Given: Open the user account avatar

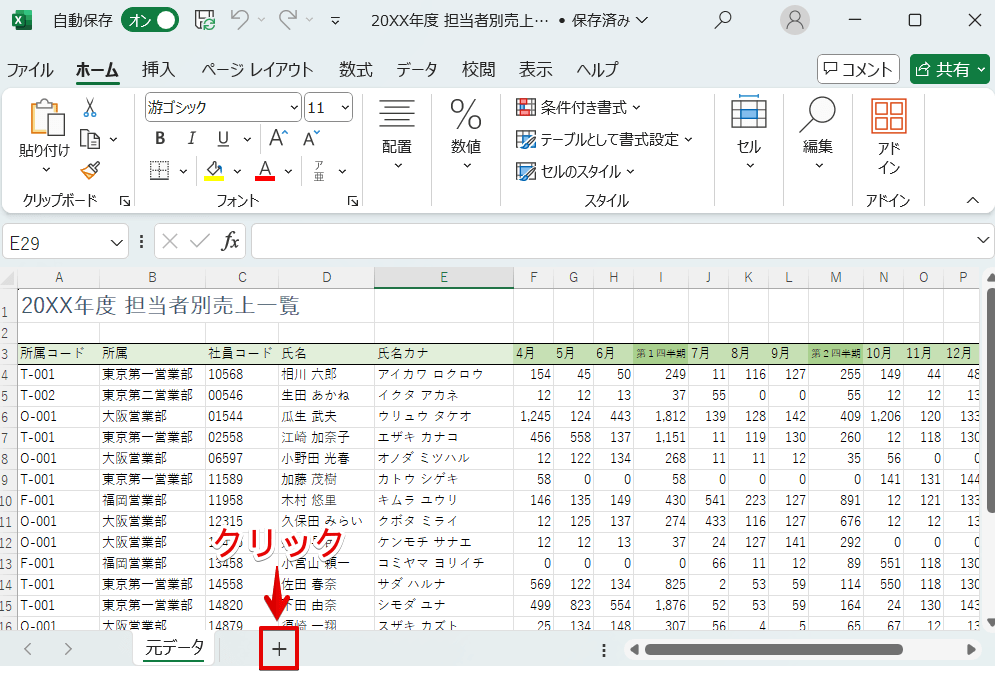Looking at the screenshot, I should click(x=794, y=20).
